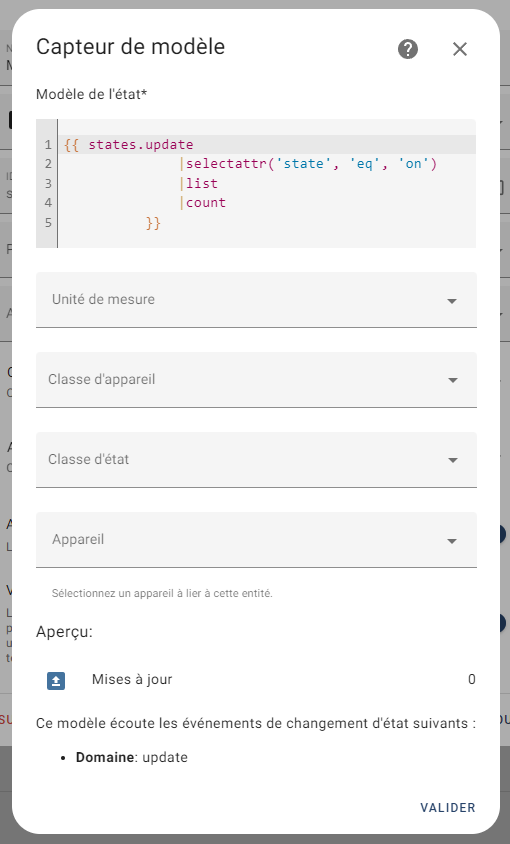Select the Appareil device picker field
Viewport: 510px width, 844px height.
pyautogui.click(x=256, y=540)
